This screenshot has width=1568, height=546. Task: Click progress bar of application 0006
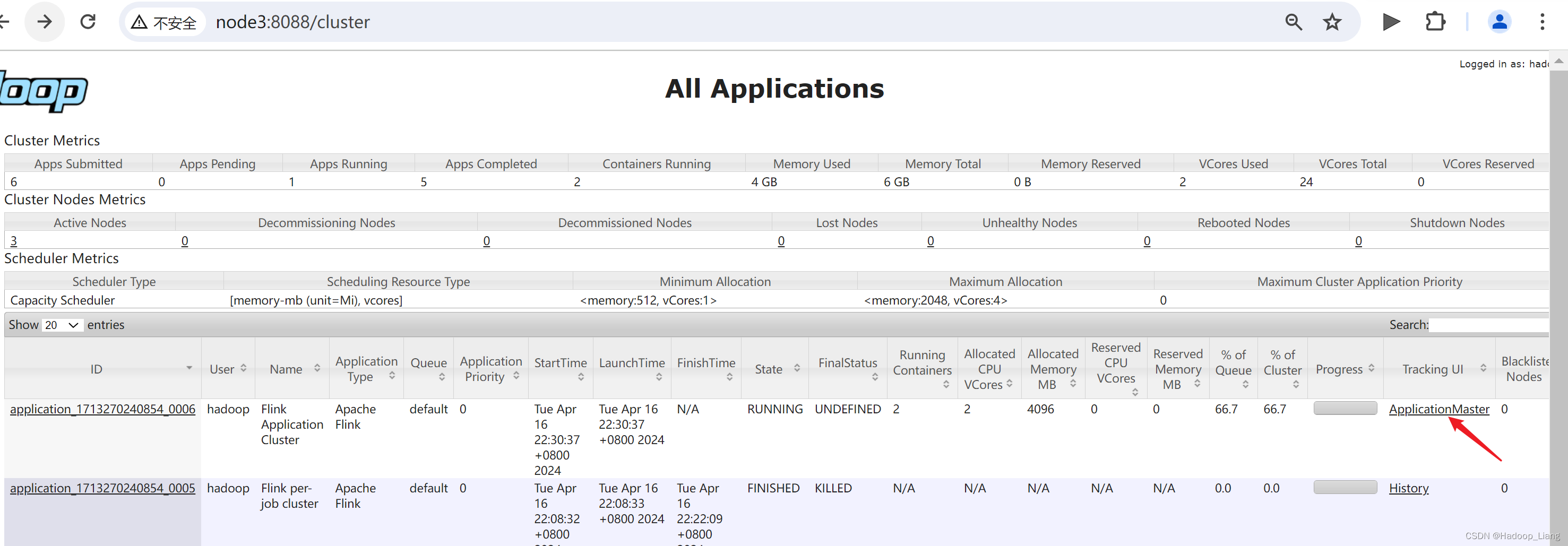[x=1345, y=409]
